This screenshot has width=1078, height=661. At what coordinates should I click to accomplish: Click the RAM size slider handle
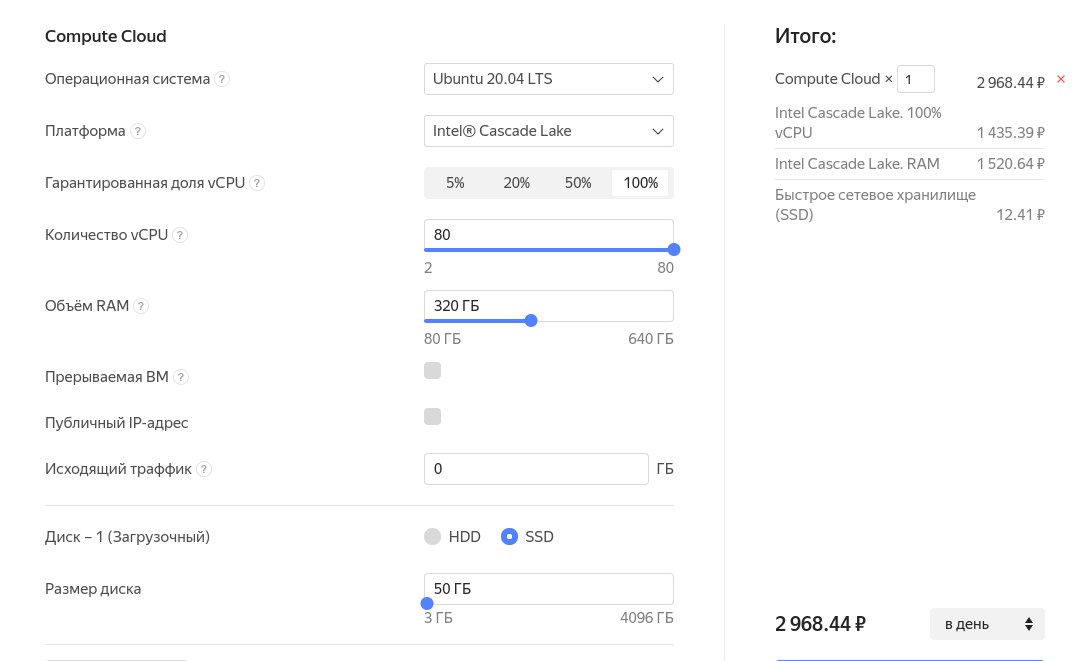click(531, 321)
